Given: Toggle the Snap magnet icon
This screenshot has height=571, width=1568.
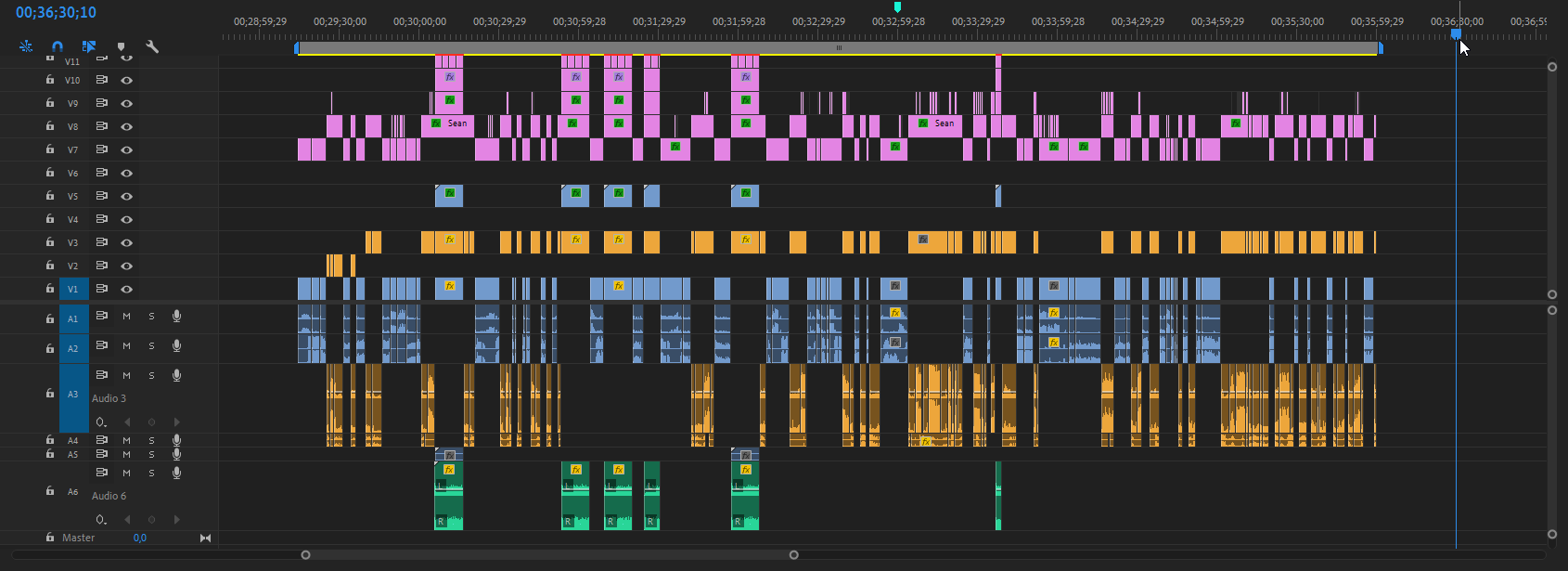Looking at the screenshot, I should click(58, 45).
